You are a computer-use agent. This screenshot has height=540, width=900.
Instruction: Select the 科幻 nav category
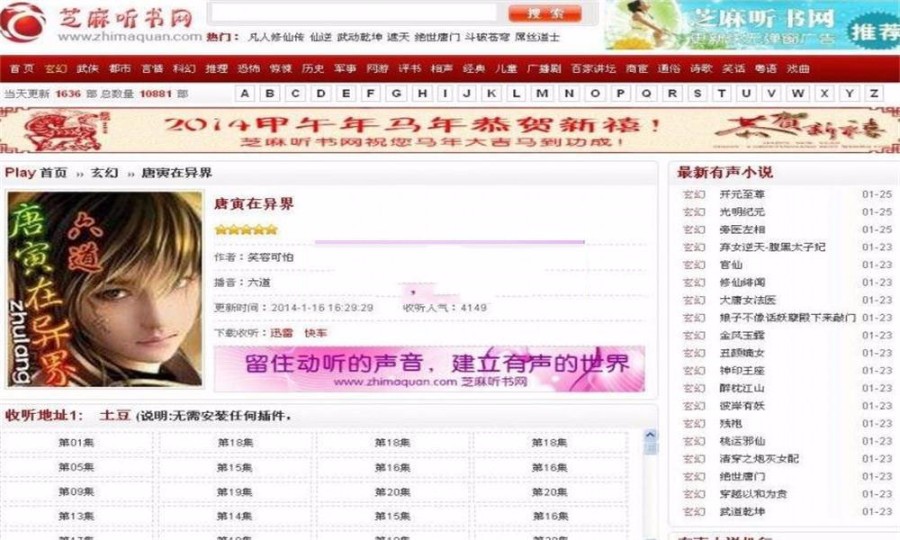tap(184, 69)
